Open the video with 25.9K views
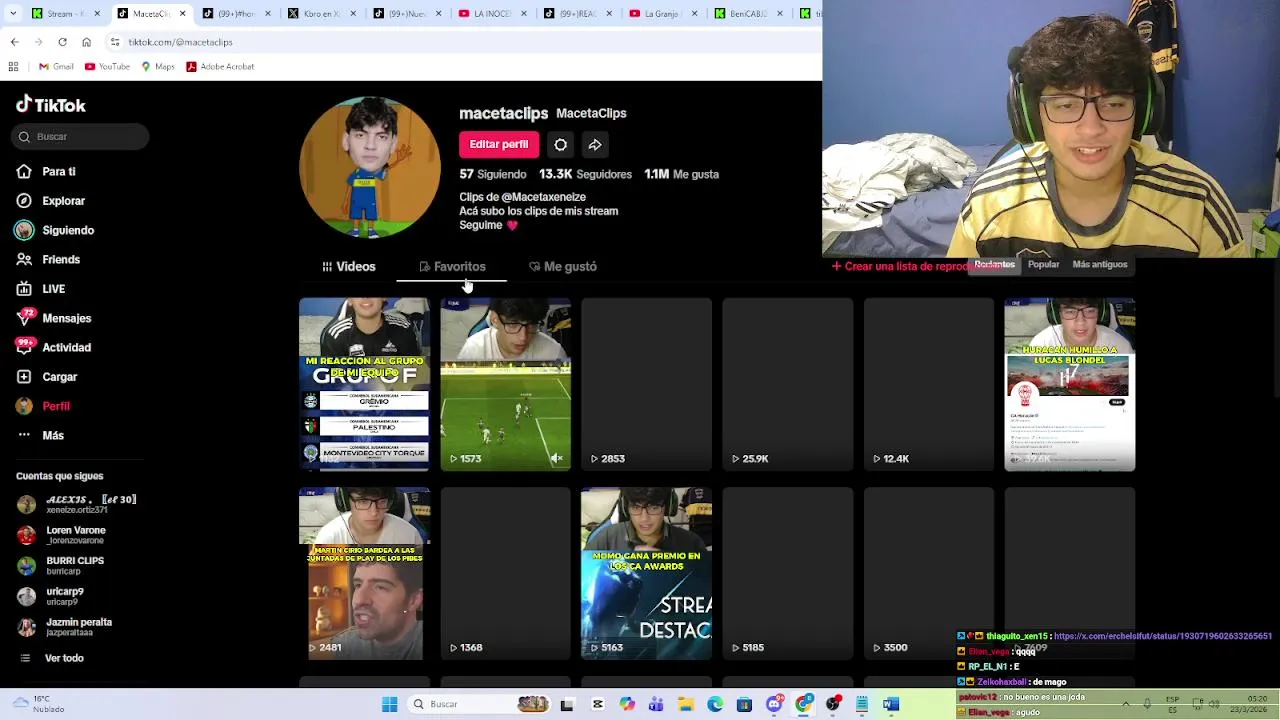The height and width of the screenshot is (720, 1280). tap(787, 384)
